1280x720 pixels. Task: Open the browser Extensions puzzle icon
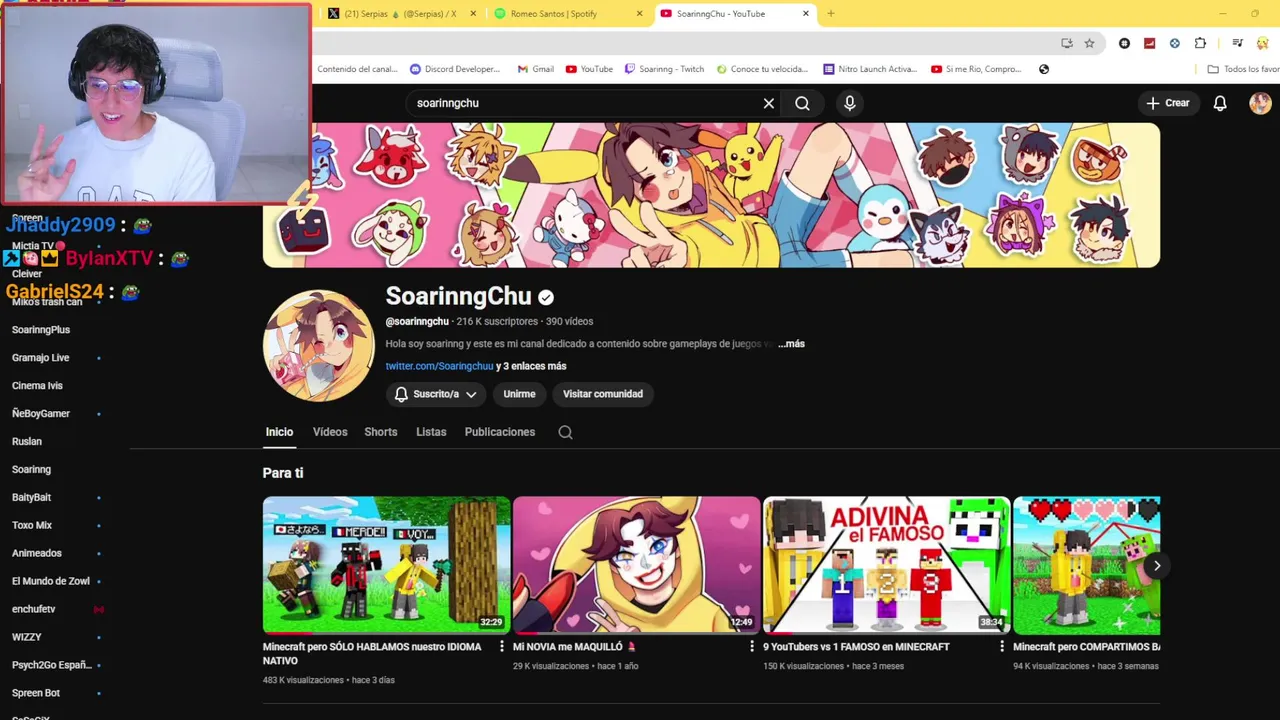[x=1200, y=43]
